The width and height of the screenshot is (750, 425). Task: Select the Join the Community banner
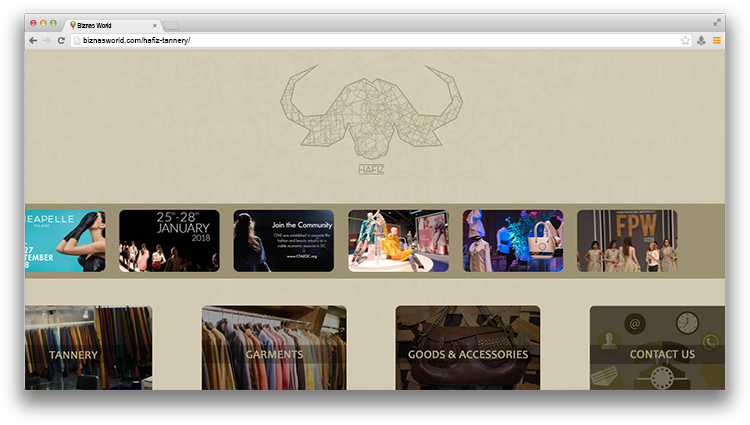coord(283,240)
